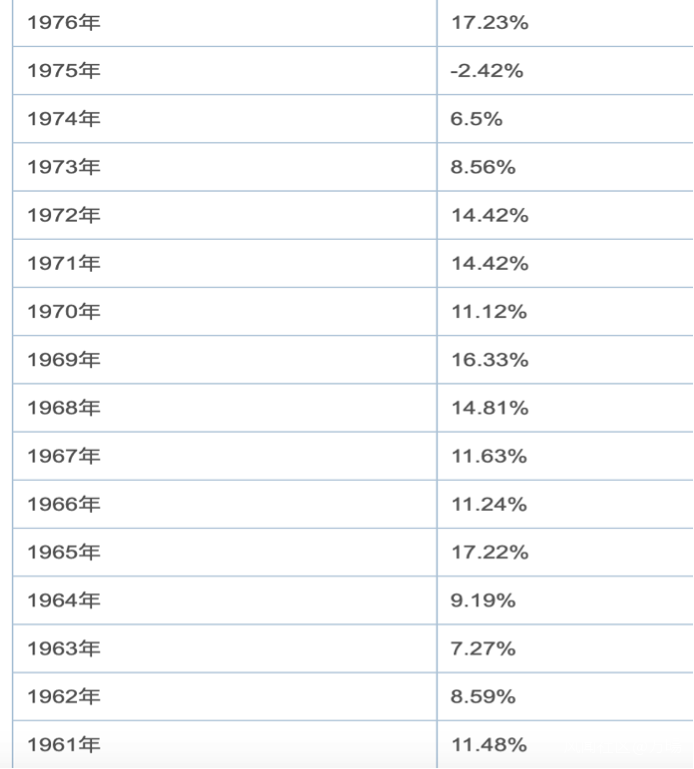Select the 1970年 row label

[64, 312]
